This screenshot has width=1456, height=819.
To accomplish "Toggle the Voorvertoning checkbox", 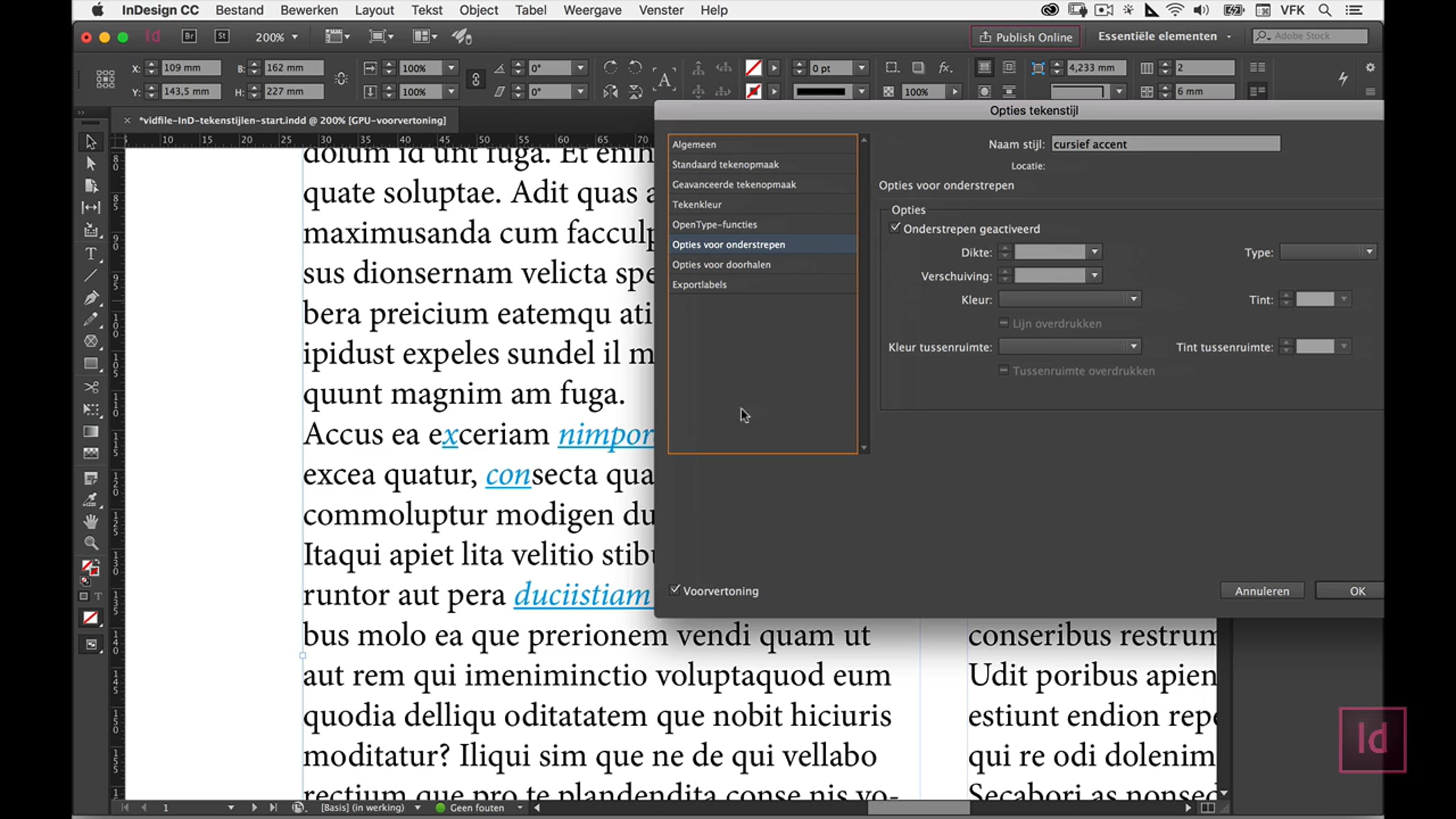I will point(675,590).
